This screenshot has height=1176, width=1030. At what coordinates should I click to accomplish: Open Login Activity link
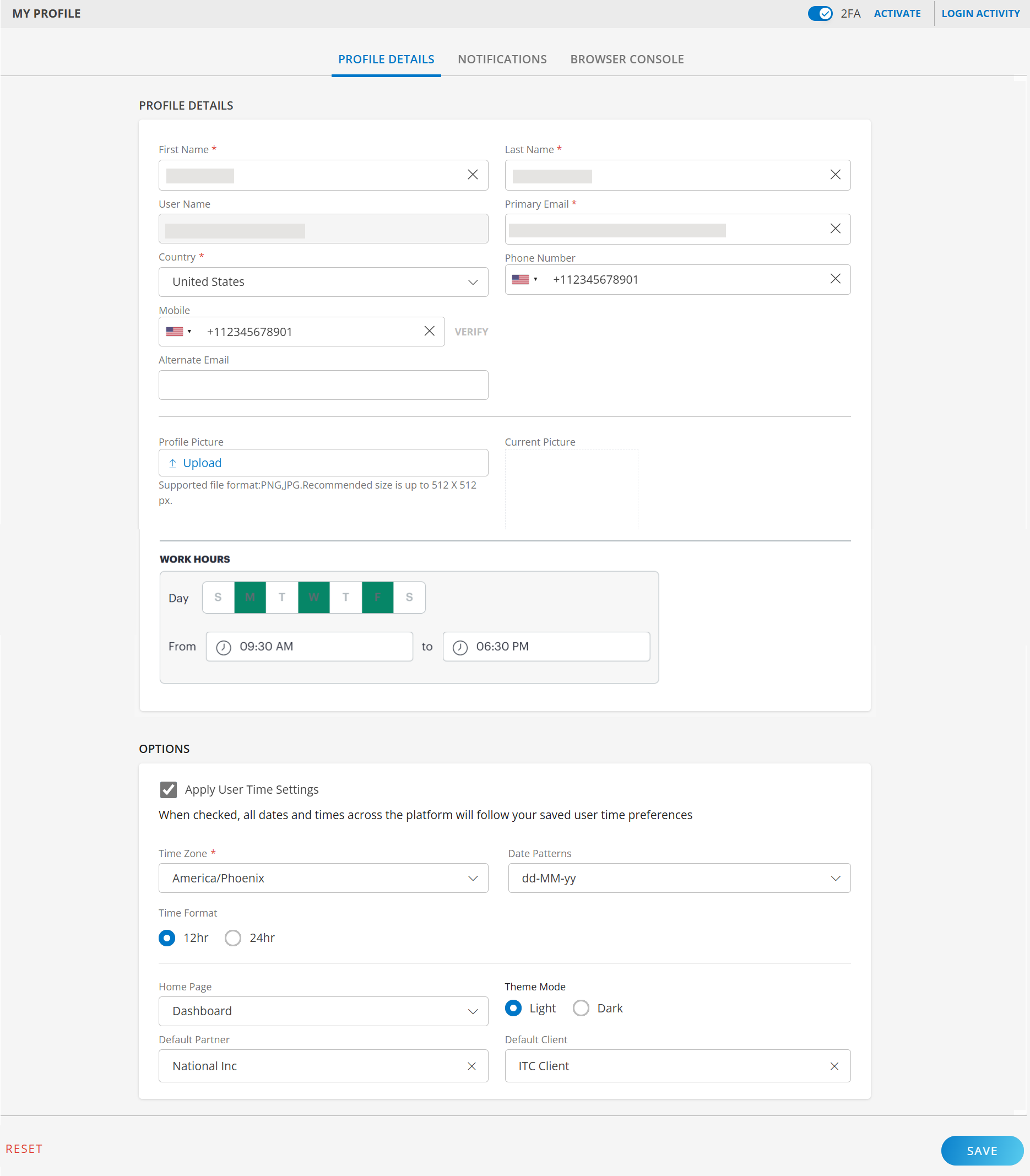point(980,13)
